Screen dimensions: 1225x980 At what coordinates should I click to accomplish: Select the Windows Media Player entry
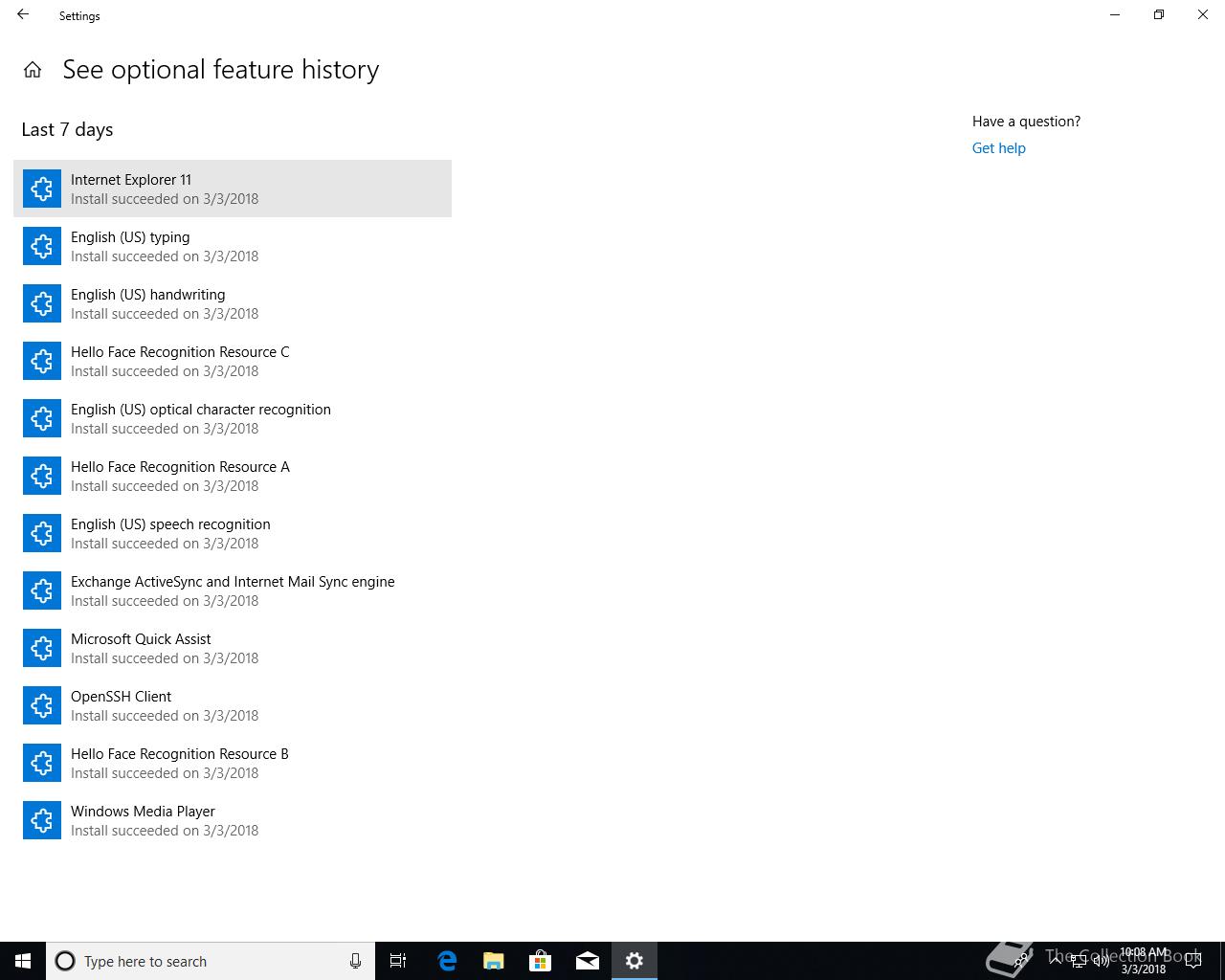click(x=233, y=820)
